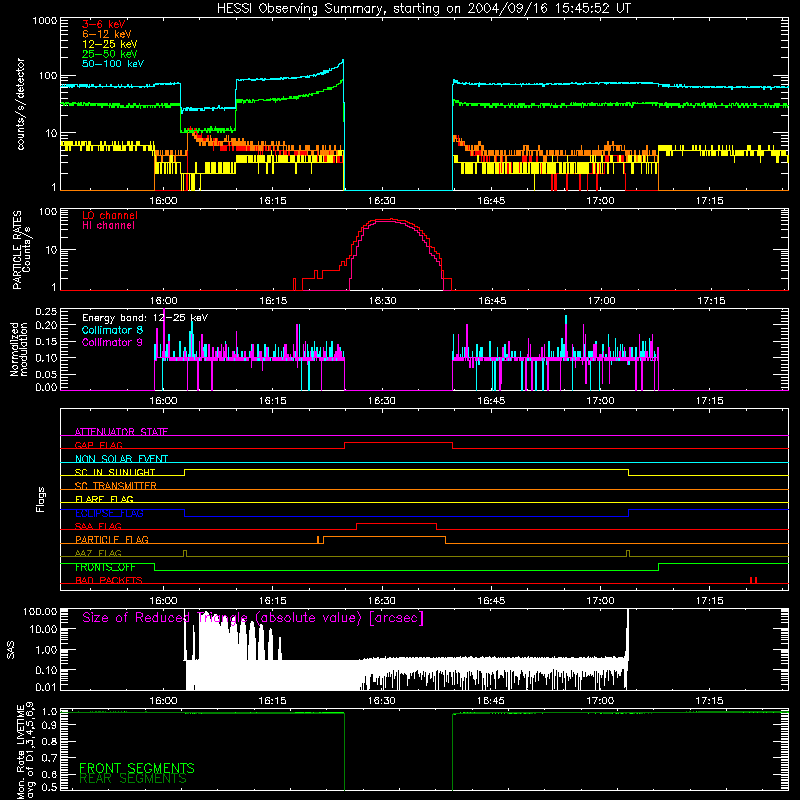Click the particle-rate curve peak near 16:30
800x800 pixels.
(390, 220)
